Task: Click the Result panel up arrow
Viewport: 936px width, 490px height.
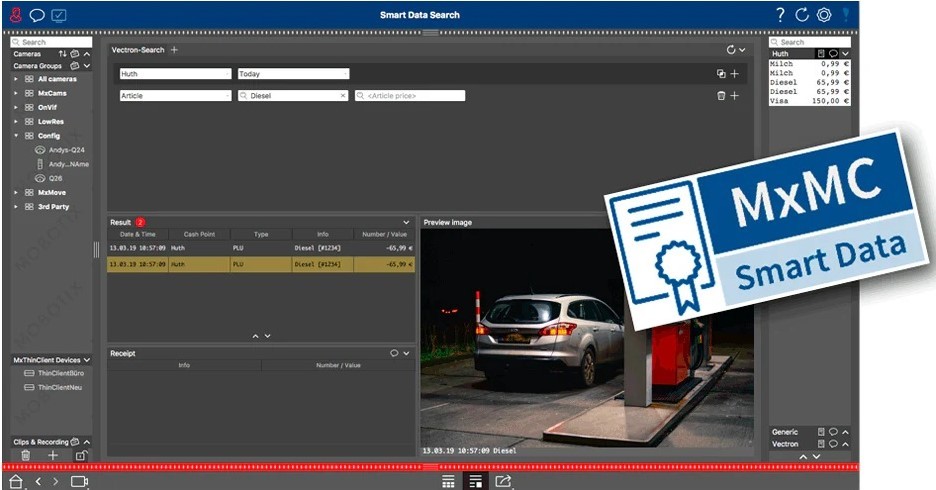Action: [255, 337]
